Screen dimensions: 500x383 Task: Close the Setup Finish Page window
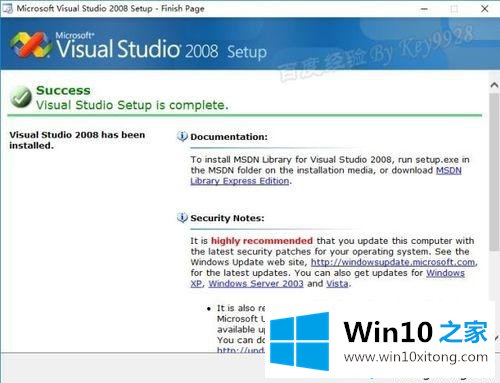[485, 9]
